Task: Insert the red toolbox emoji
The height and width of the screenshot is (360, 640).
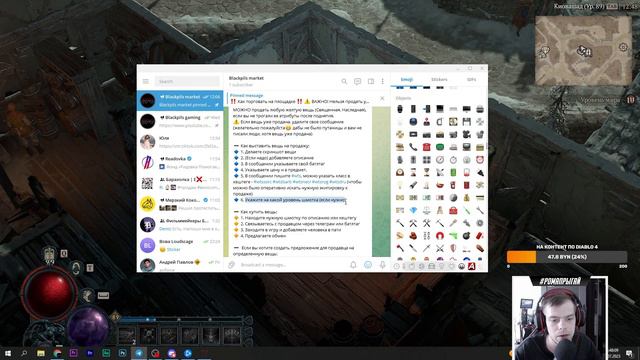Action: click(453, 210)
